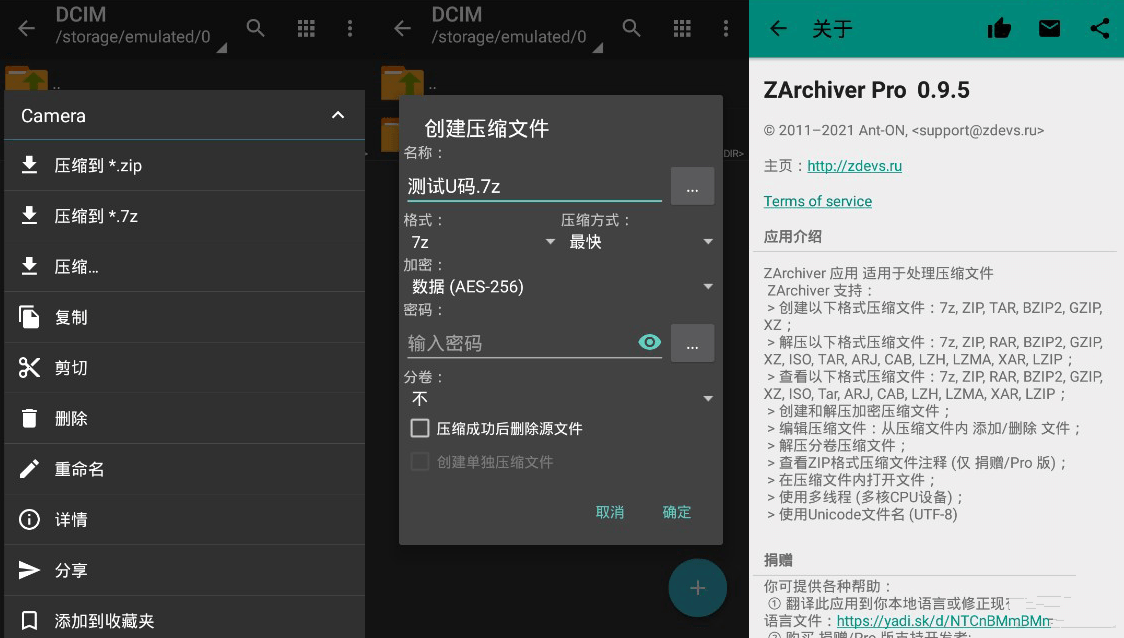Click the trash 删除 icon
1124x638 pixels.
click(x=30, y=418)
